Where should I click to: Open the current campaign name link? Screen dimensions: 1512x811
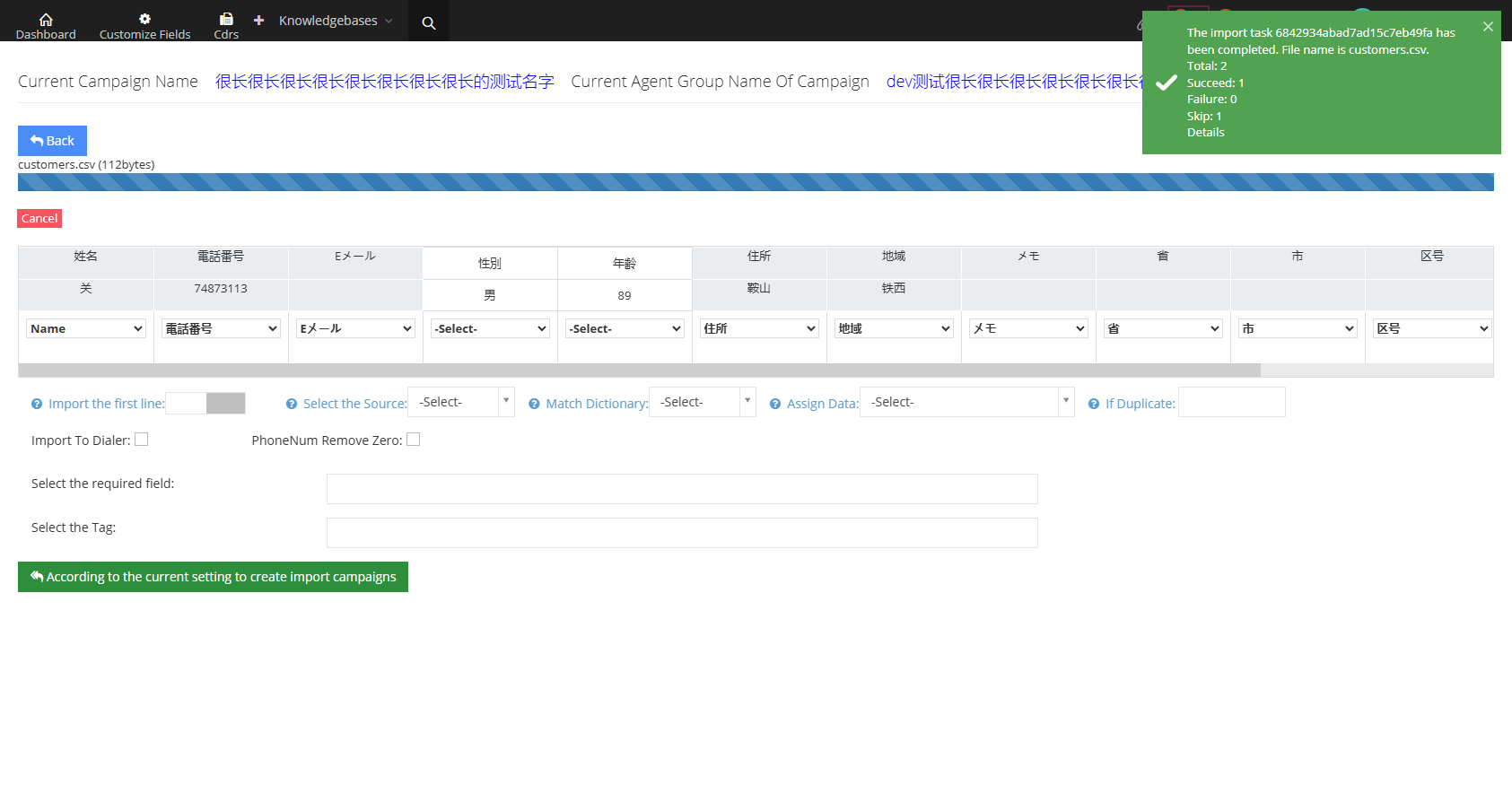pyautogui.click(x=384, y=82)
